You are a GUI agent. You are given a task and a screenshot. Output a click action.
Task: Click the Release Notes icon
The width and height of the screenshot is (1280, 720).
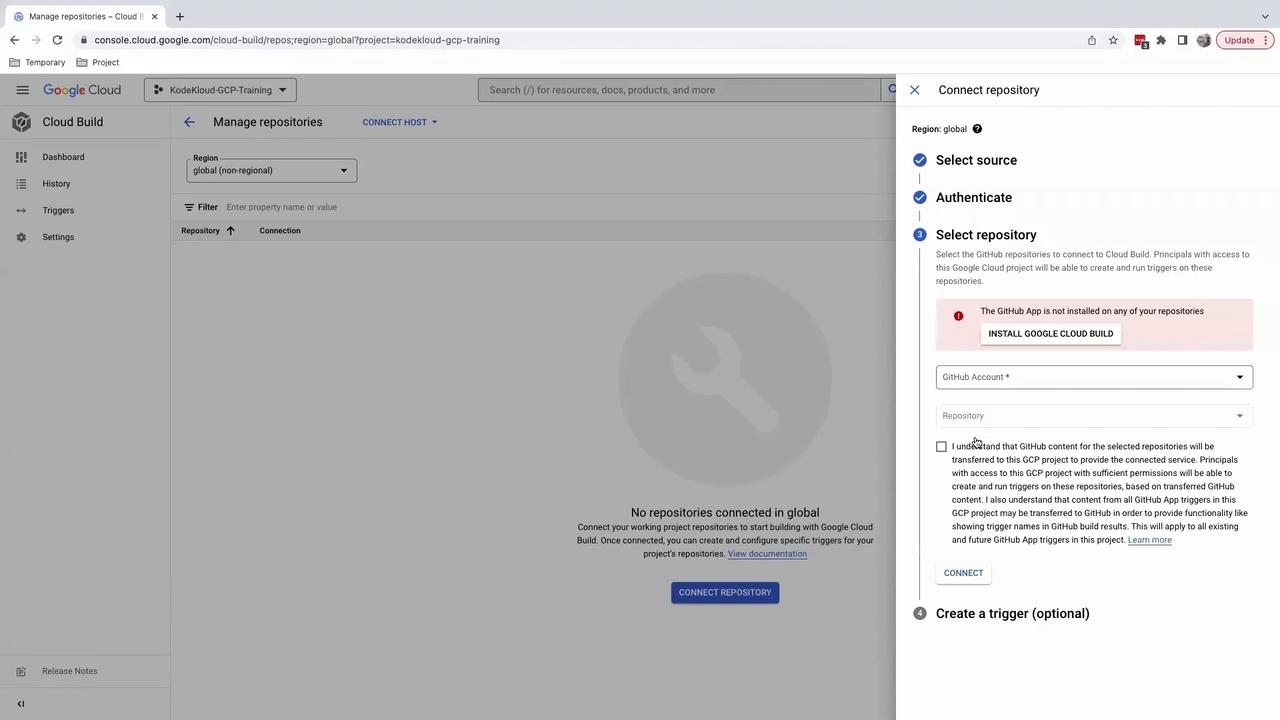(21, 671)
